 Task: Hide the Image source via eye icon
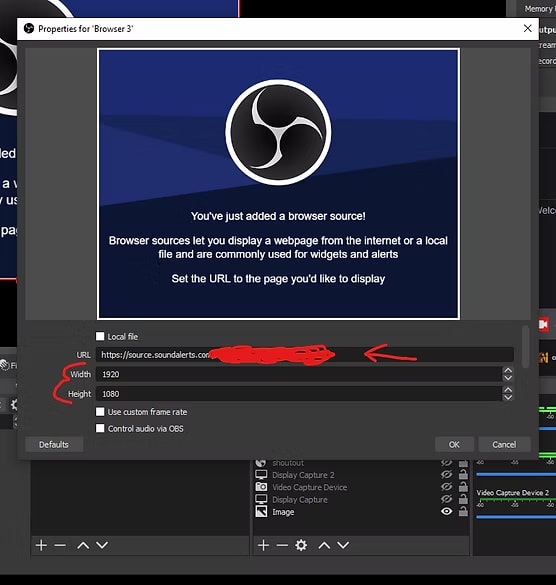click(x=446, y=512)
